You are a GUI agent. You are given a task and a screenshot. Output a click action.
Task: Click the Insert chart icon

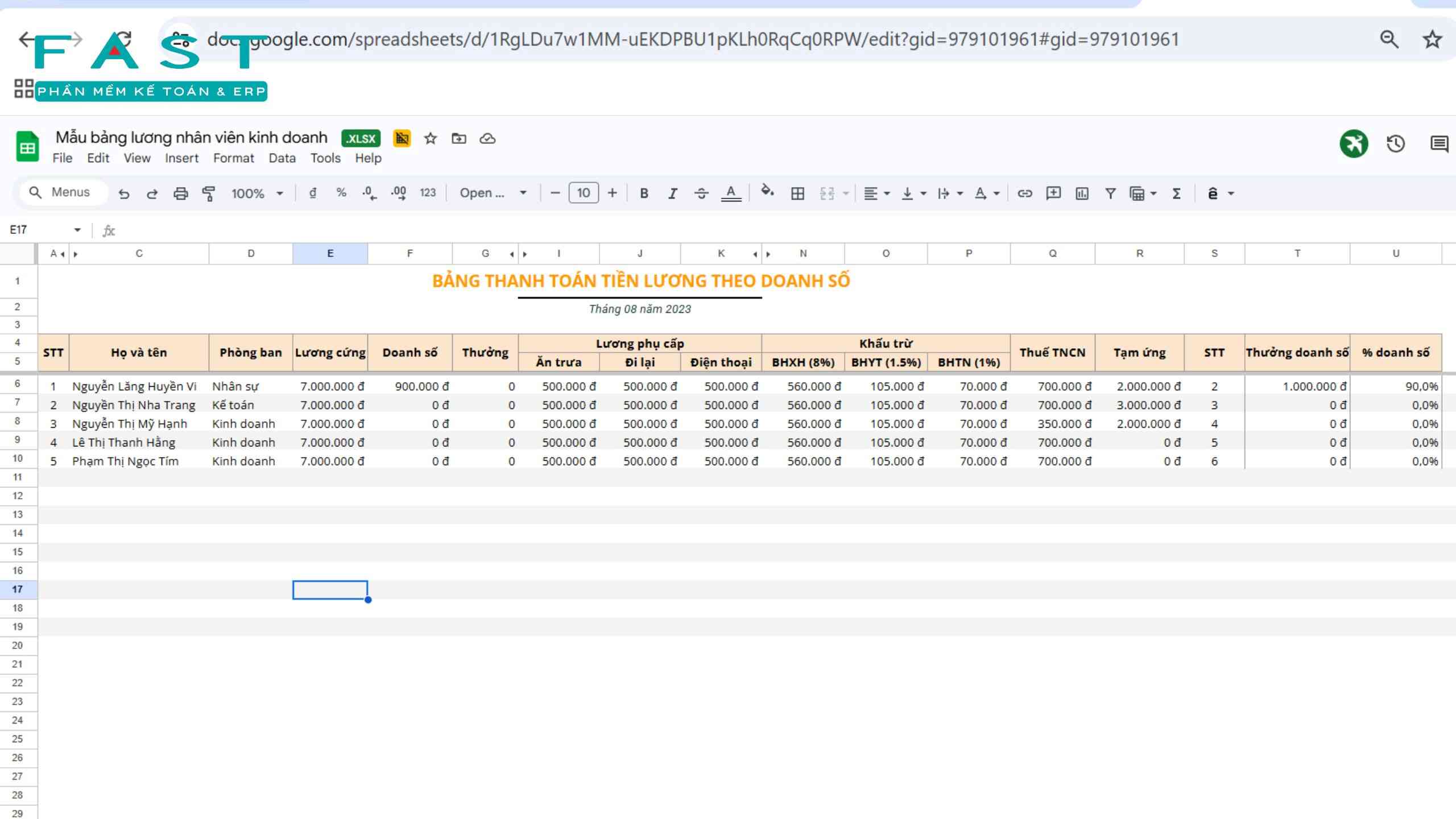pyautogui.click(x=1082, y=193)
